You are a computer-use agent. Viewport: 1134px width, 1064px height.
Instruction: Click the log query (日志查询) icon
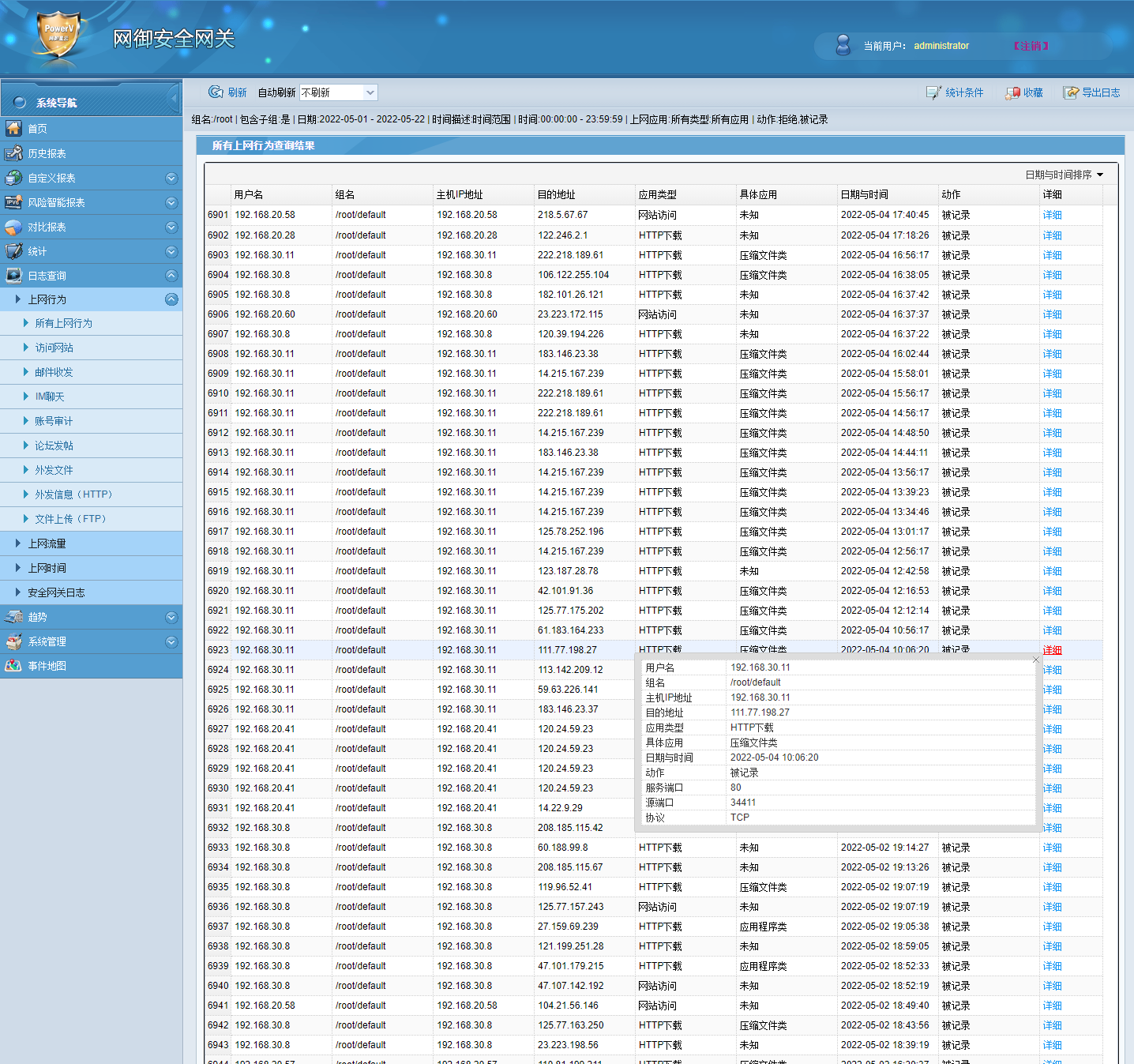13,275
